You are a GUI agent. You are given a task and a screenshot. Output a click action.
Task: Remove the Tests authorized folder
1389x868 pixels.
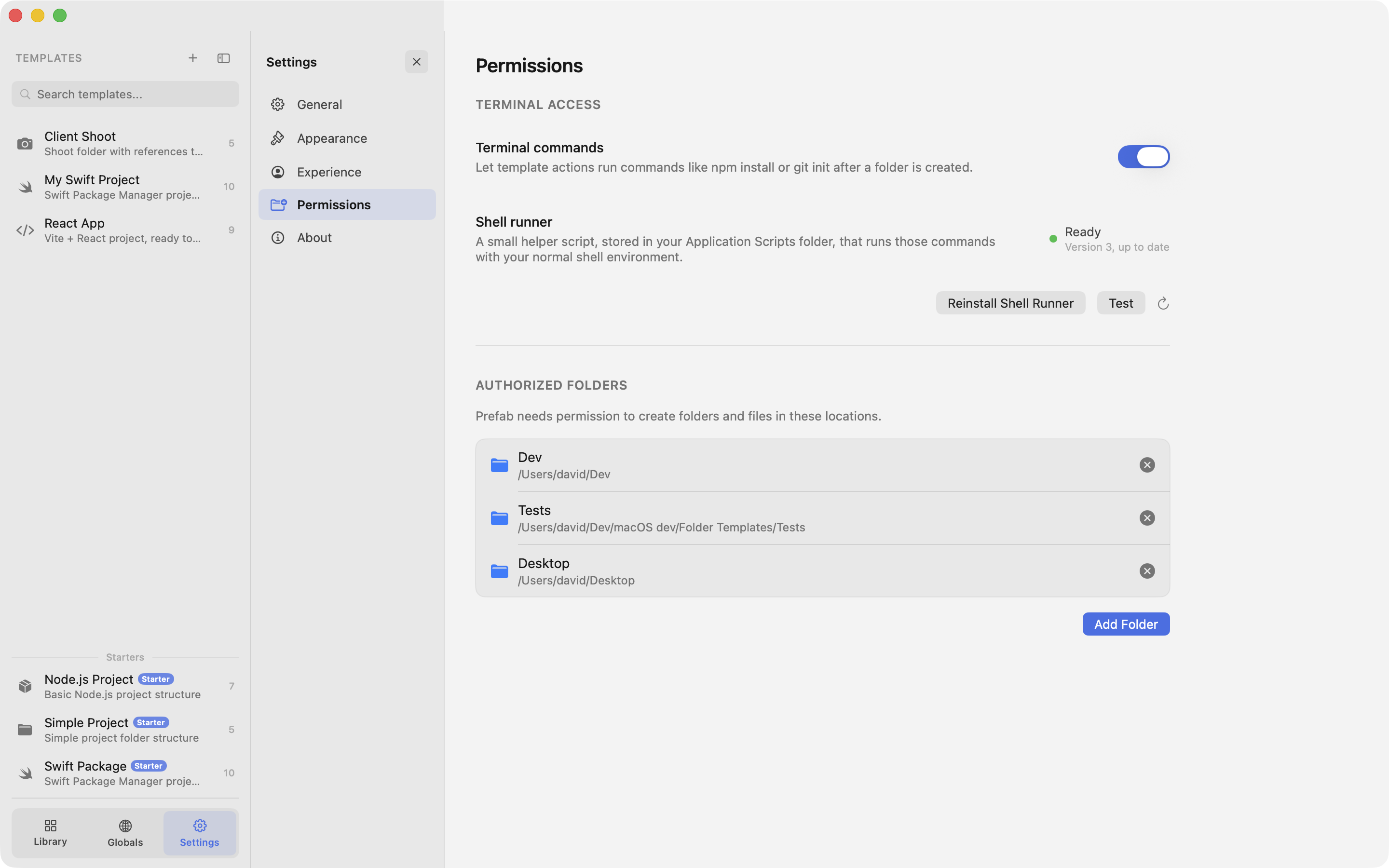click(x=1147, y=518)
